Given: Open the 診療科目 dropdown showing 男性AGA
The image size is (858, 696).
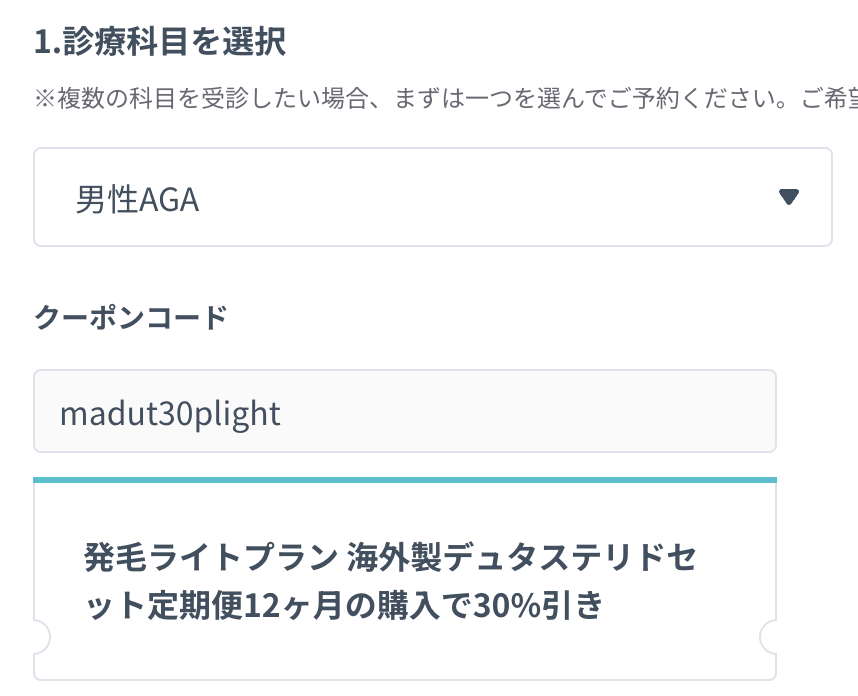Looking at the screenshot, I should pos(432,197).
